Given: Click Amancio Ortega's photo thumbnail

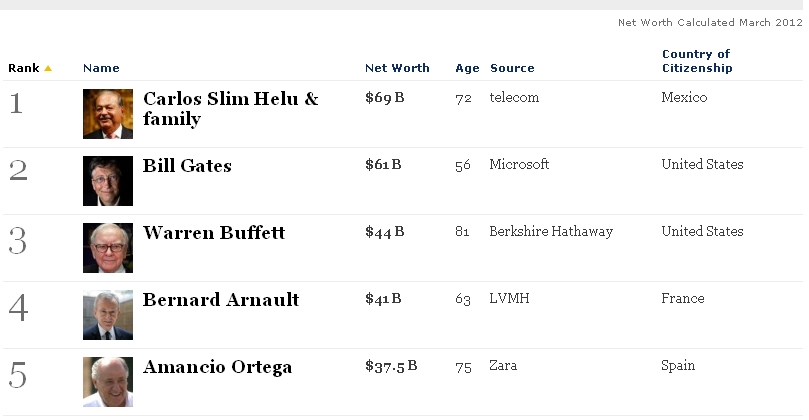Looking at the screenshot, I should pyautogui.click(x=108, y=382).
